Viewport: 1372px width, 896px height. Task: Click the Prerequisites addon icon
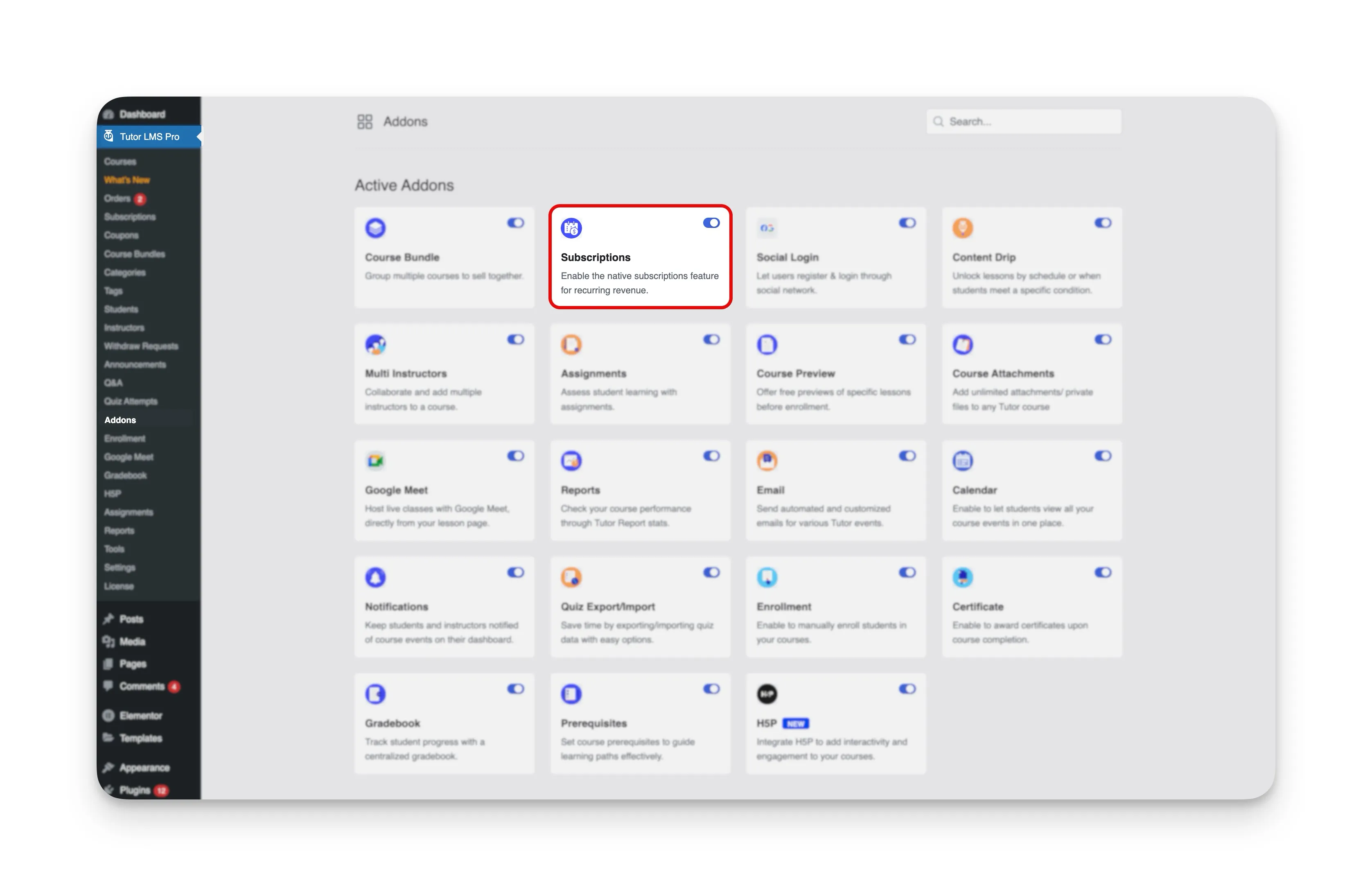point(571,694)
